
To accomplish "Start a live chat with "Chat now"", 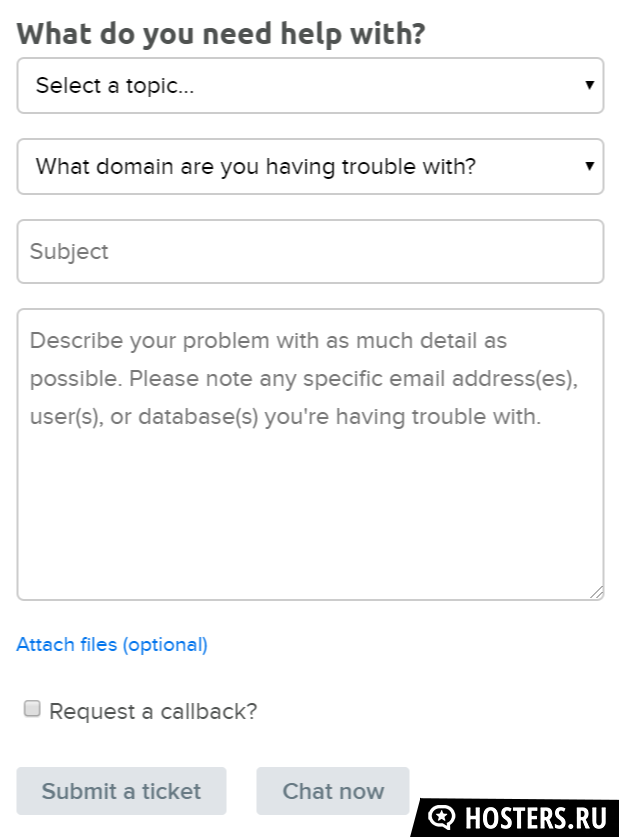I will click(x=333, y=791).
